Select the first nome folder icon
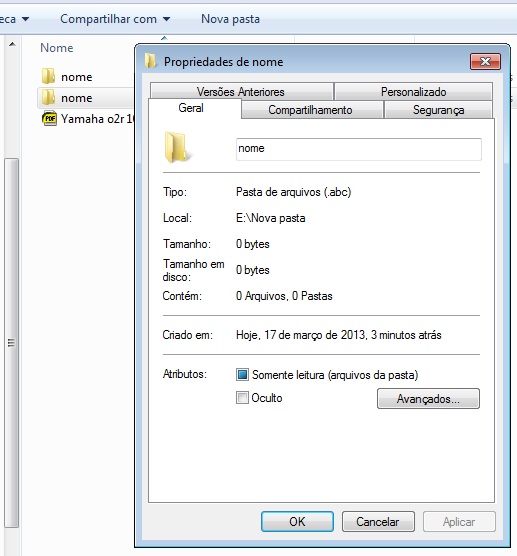This screenshot has height=556, width=517. point(48,76)
